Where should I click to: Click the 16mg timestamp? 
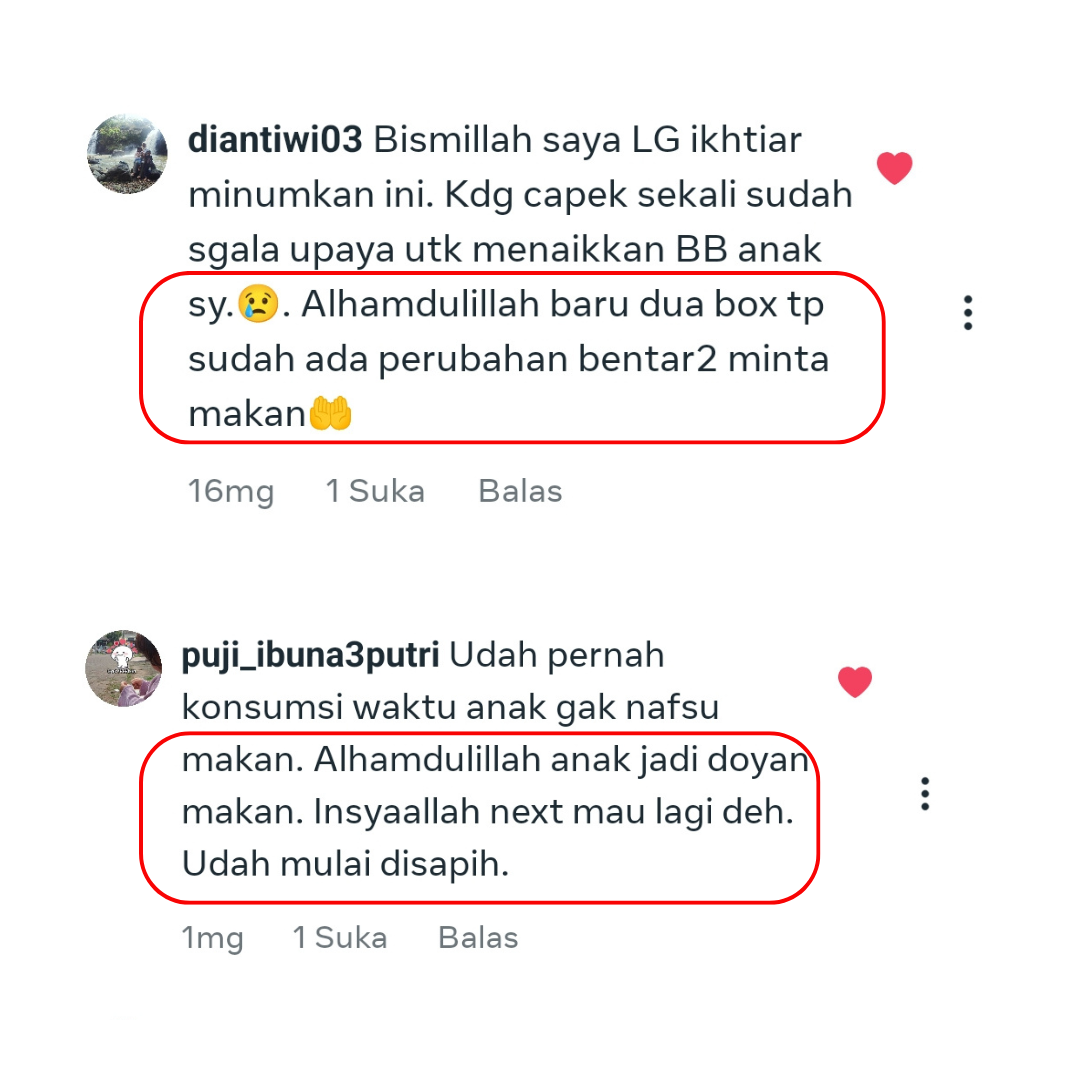(231, 492)
